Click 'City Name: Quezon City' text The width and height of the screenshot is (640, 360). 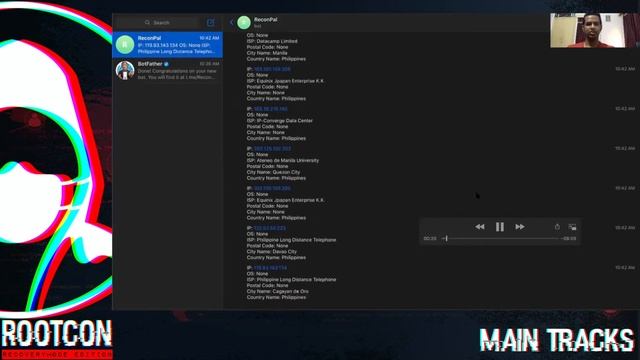[273, 172]
